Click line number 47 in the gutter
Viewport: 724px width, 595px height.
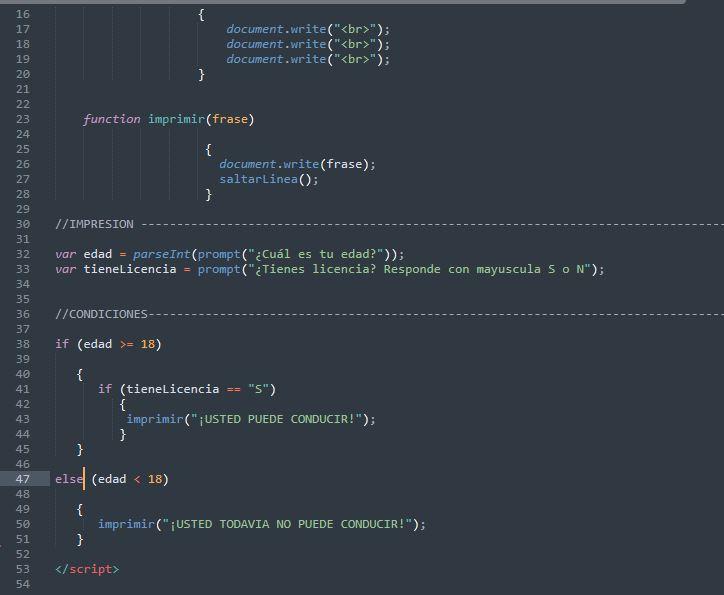tap(23, 479)
